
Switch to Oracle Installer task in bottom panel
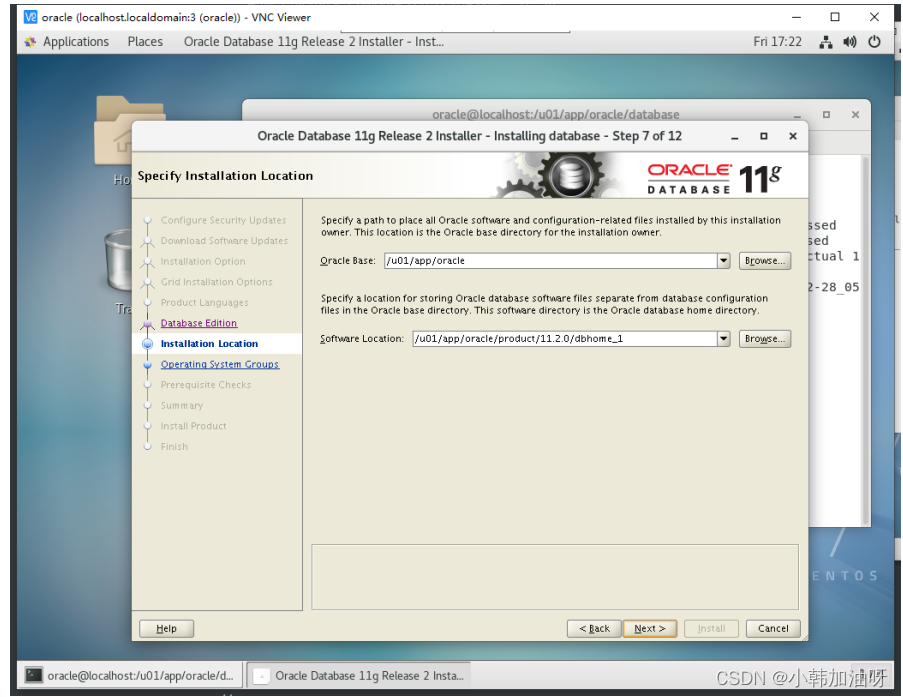pos(359,675)
